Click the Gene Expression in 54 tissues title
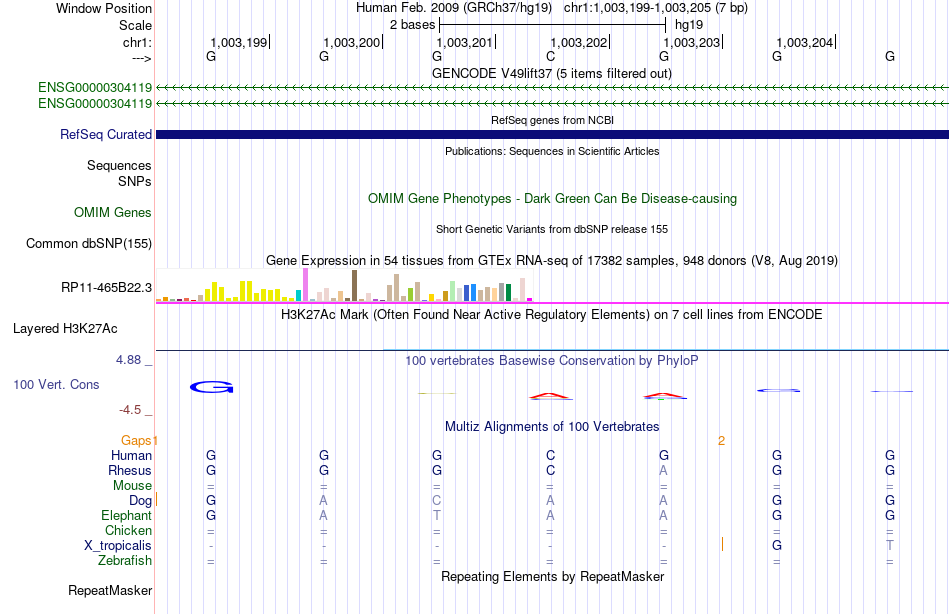950x614 pixels. click(x=552, y=261)
